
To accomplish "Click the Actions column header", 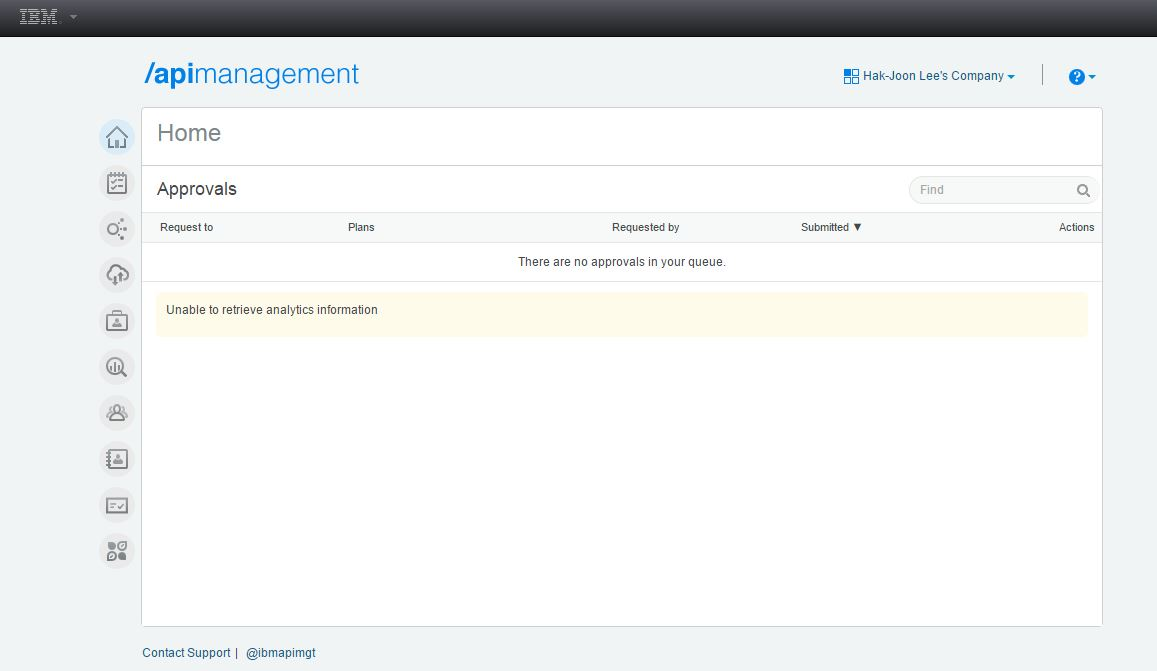I will tap(1077, 227).
